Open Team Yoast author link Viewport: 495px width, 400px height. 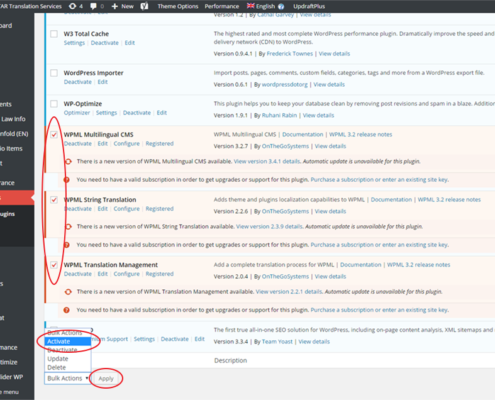277,342
